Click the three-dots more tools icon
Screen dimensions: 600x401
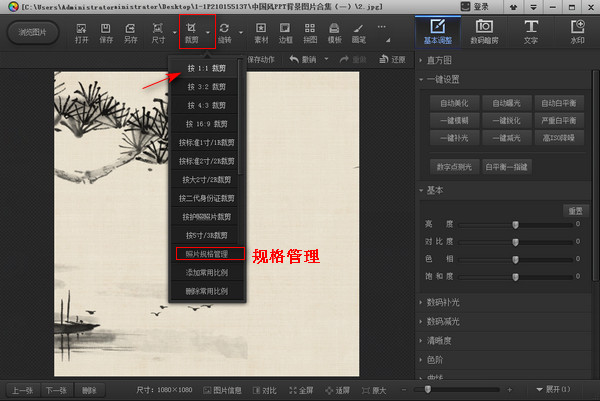point(382,27)
